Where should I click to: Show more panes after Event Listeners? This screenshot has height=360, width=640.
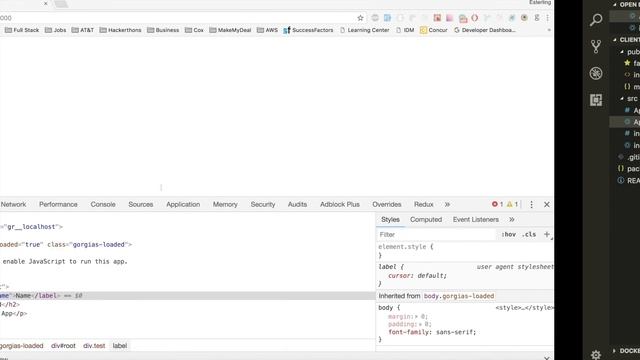click(512, 220)
